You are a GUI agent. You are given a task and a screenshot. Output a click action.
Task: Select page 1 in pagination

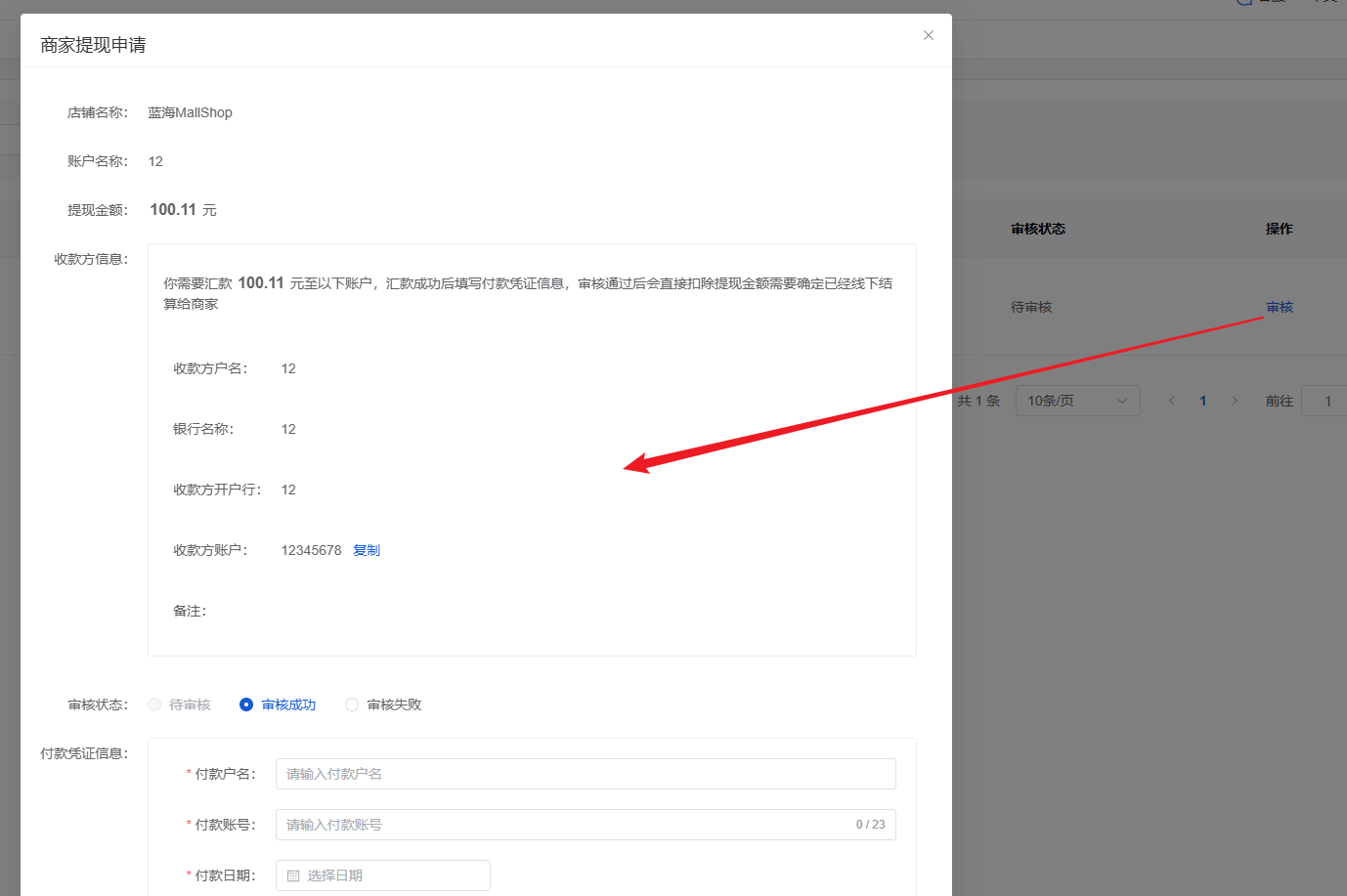coord(1202,401)
